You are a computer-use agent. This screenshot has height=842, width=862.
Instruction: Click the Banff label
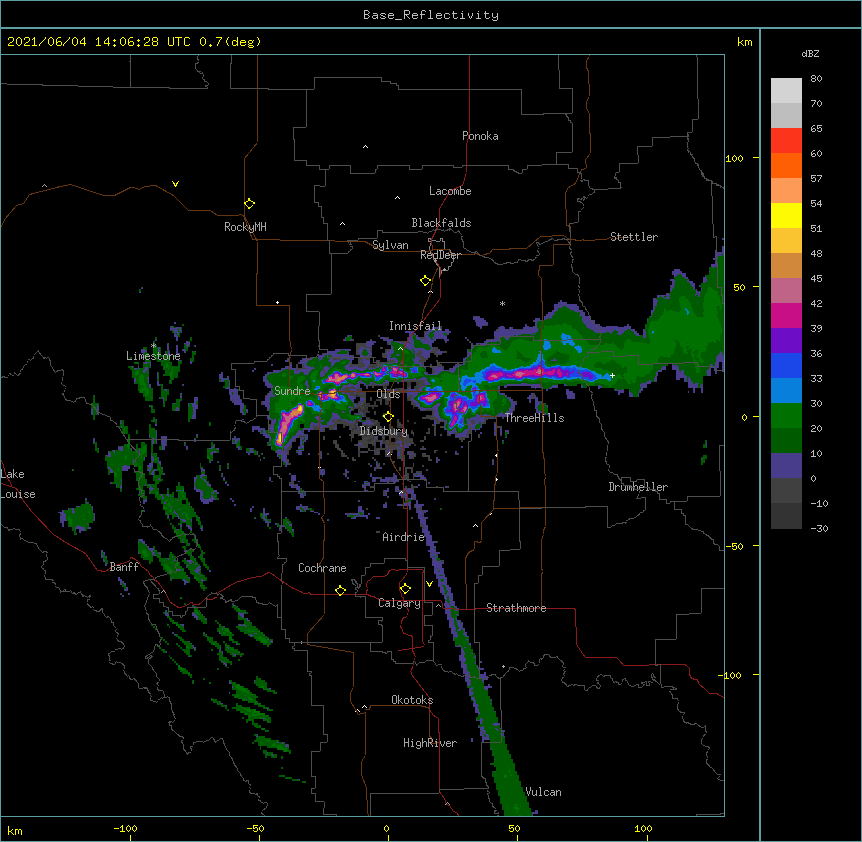[124, 567]
